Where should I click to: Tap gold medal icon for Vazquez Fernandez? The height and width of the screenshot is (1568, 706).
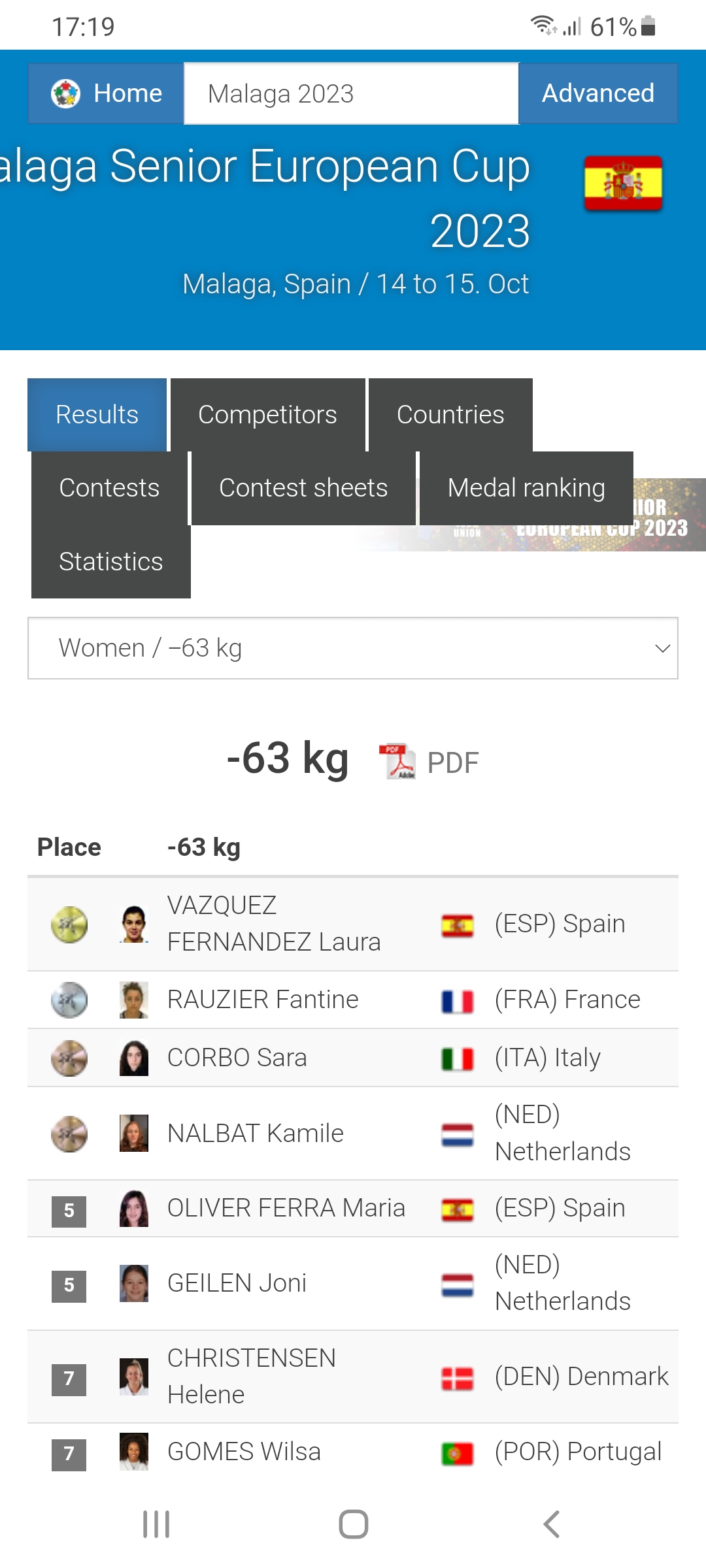[69, 924]
